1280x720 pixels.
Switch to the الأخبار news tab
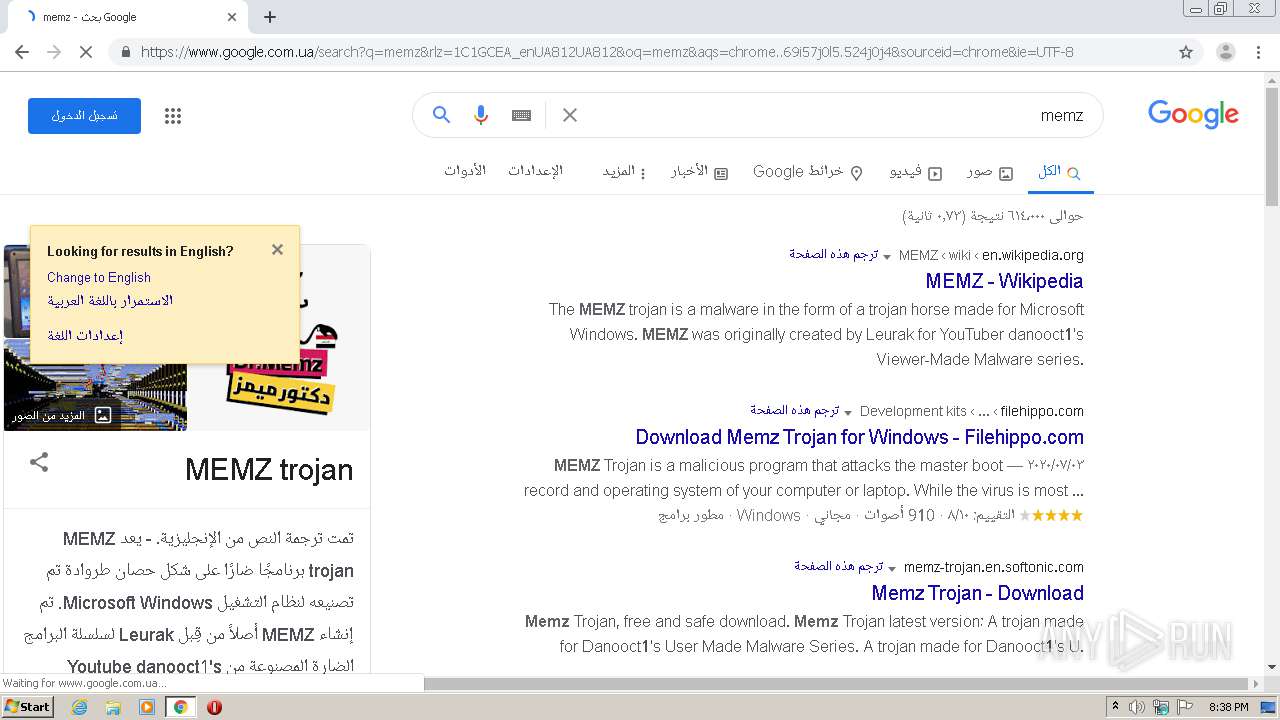[x=699, y=172]
